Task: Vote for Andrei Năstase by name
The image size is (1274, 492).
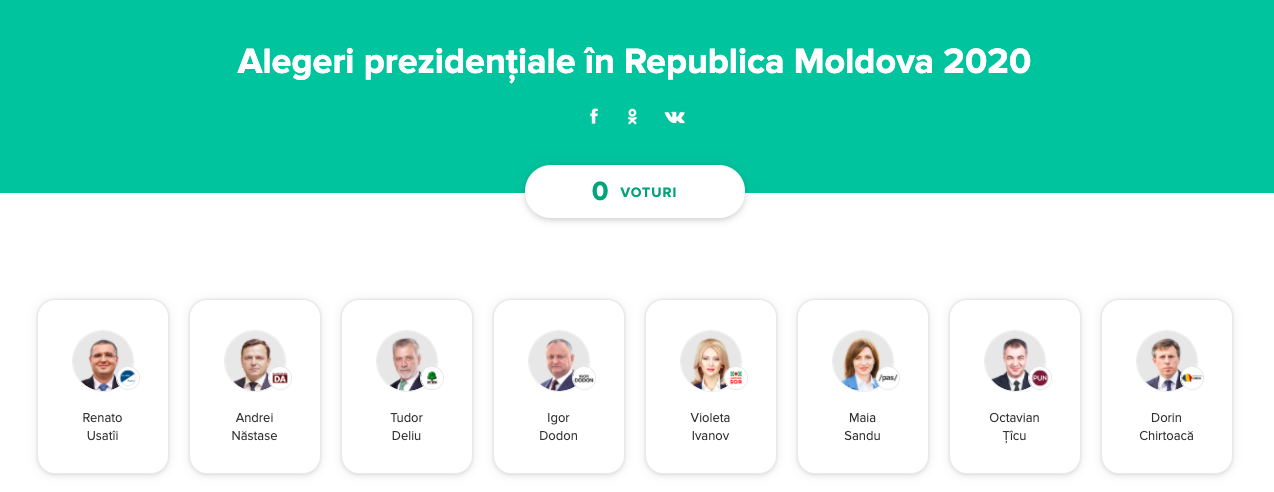Action: (x=255, y=427)
